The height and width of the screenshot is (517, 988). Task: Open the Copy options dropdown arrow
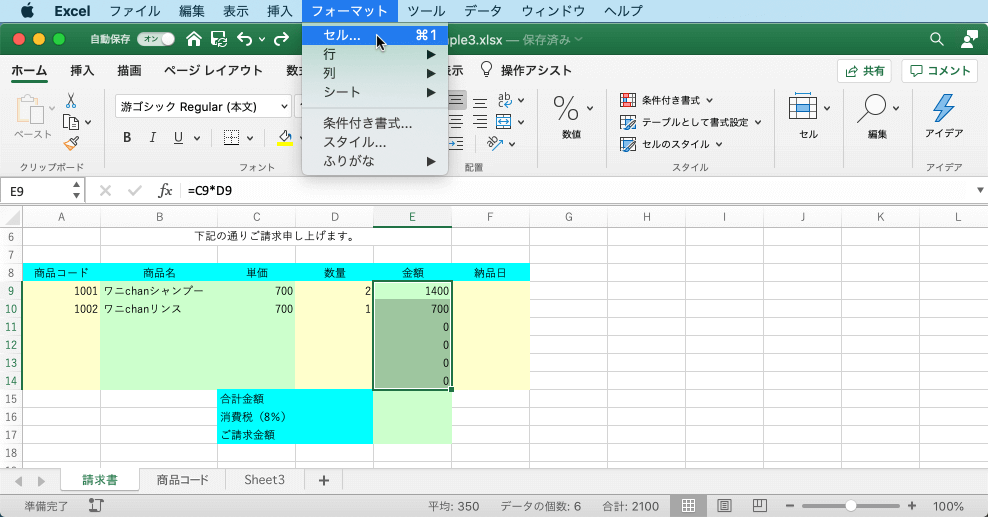[x=88, y=122]
